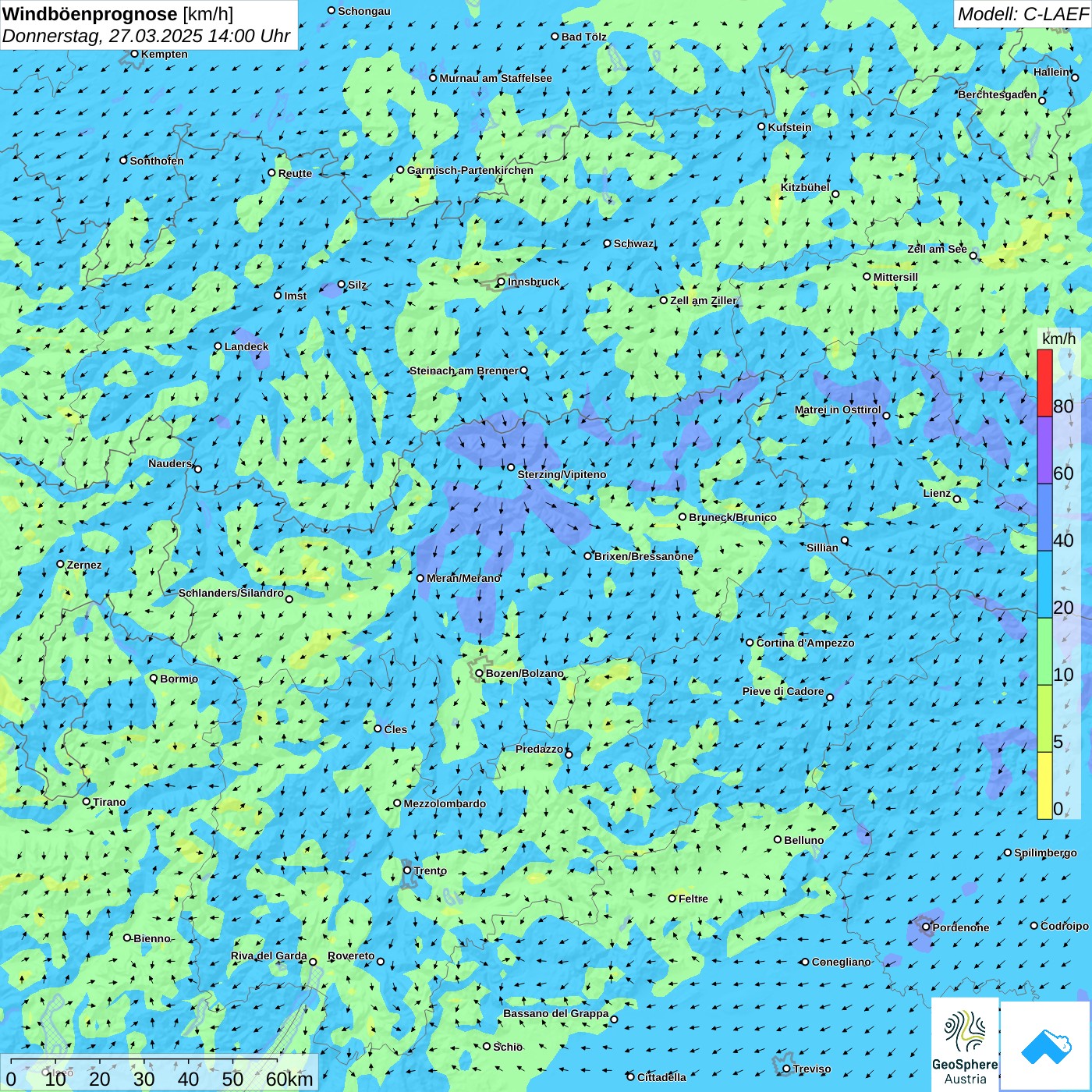Viewport: 1092px width, 1092px height.
Task: Click the date Donnerstag, 27.03.2025 14:00 Uhr
Action: pyautogui.click(x=147, y=36)
